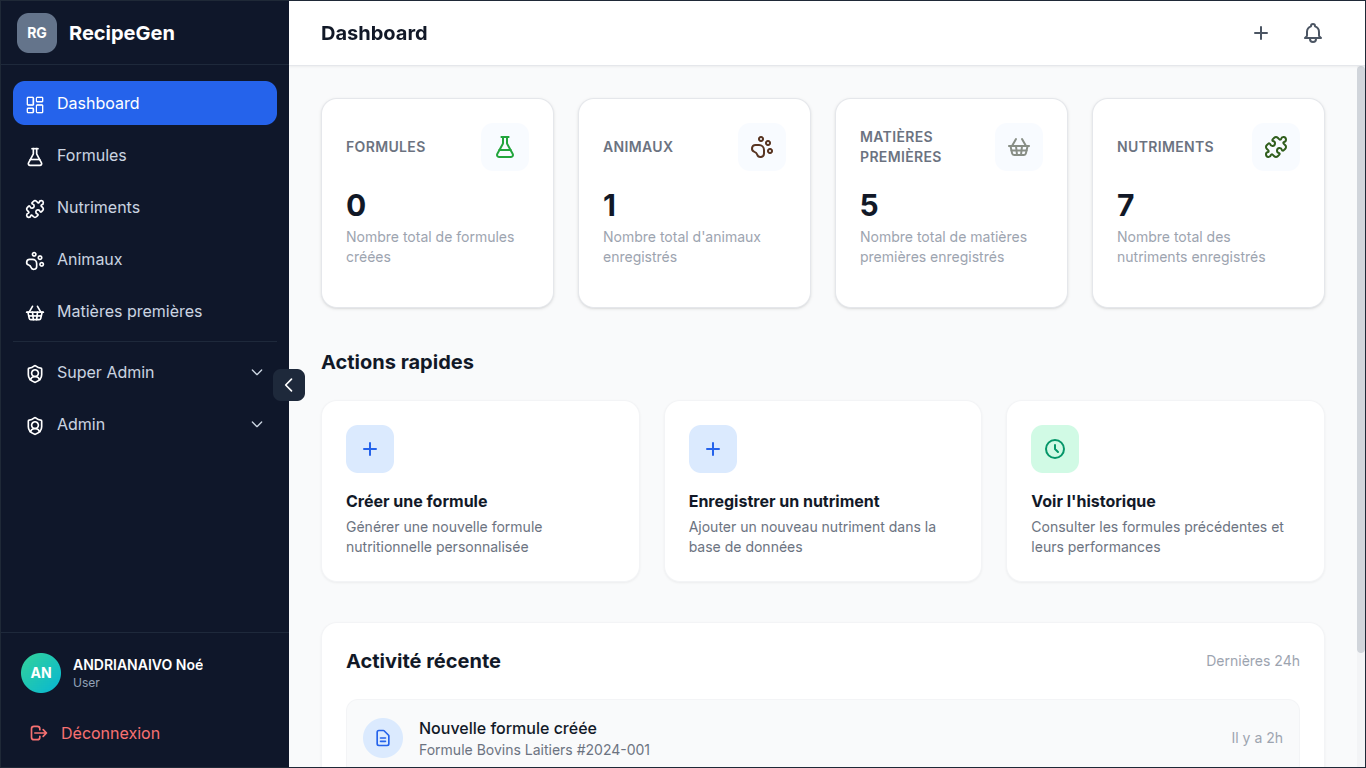Click Déconnexion to log out

[110, 733]
